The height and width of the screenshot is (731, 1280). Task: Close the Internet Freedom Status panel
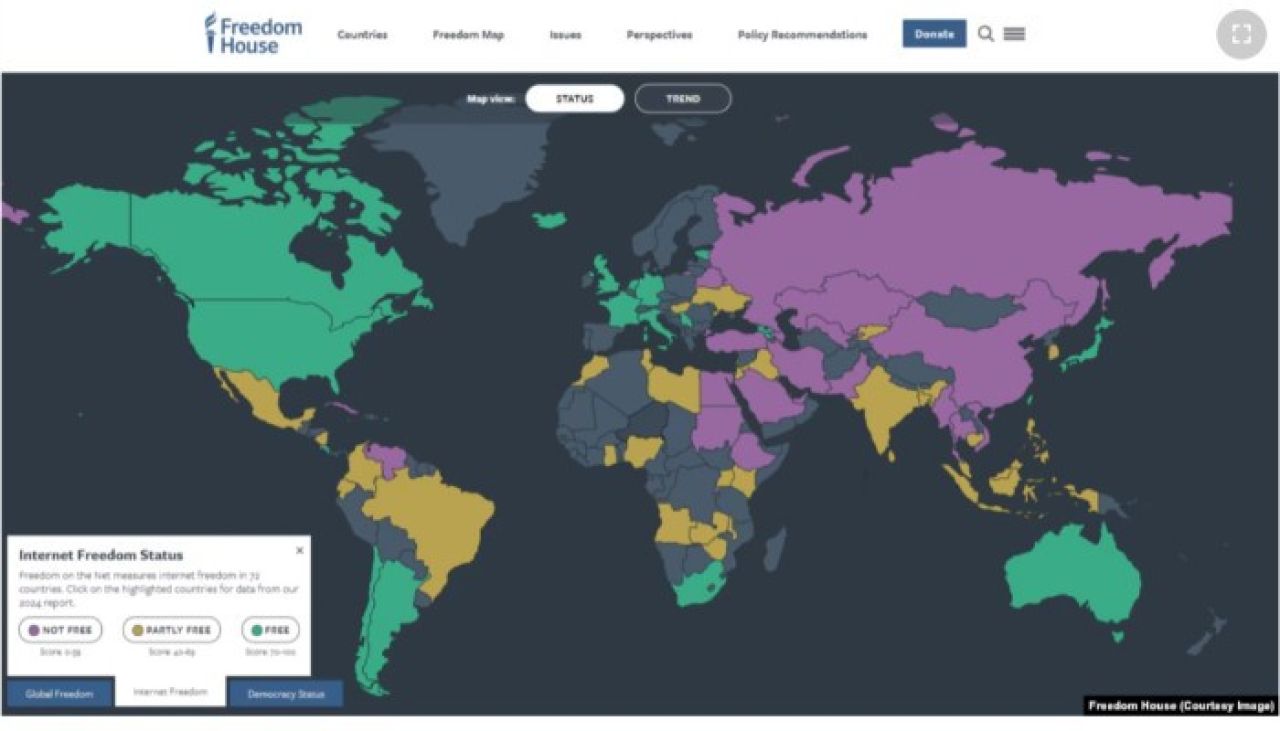tap(299, 550)
